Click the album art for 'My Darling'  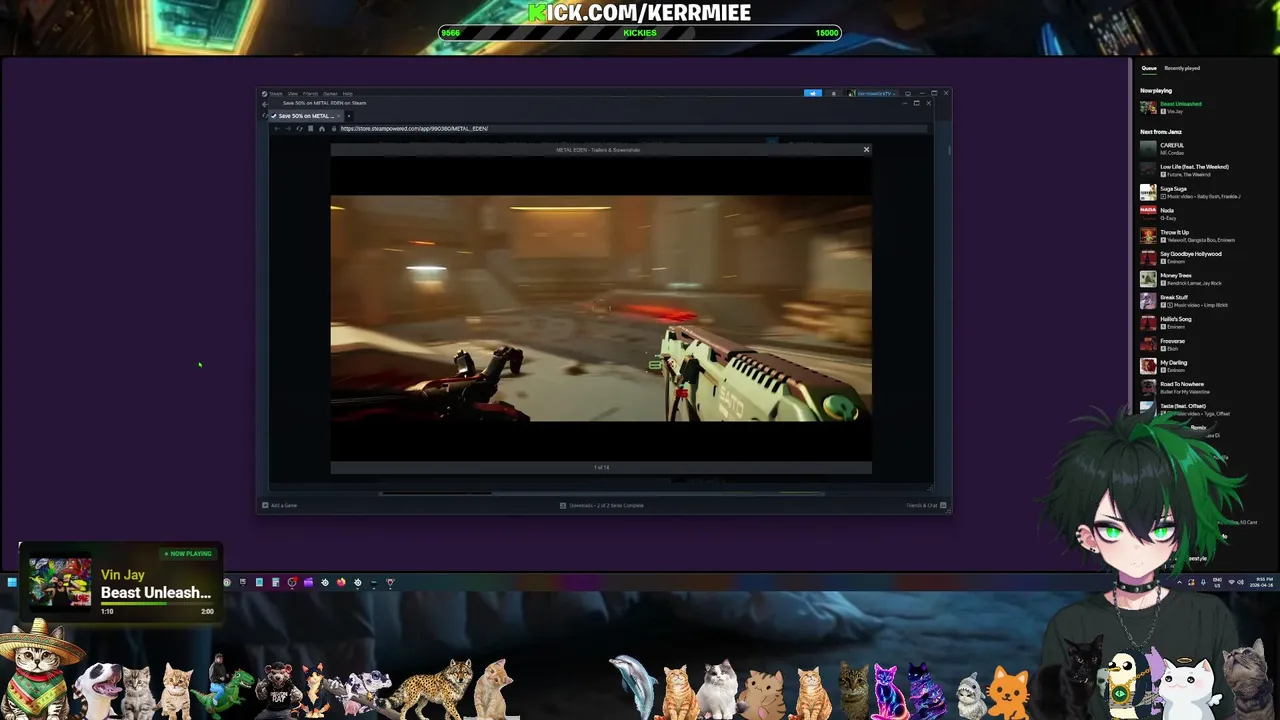pos(1148,366)
